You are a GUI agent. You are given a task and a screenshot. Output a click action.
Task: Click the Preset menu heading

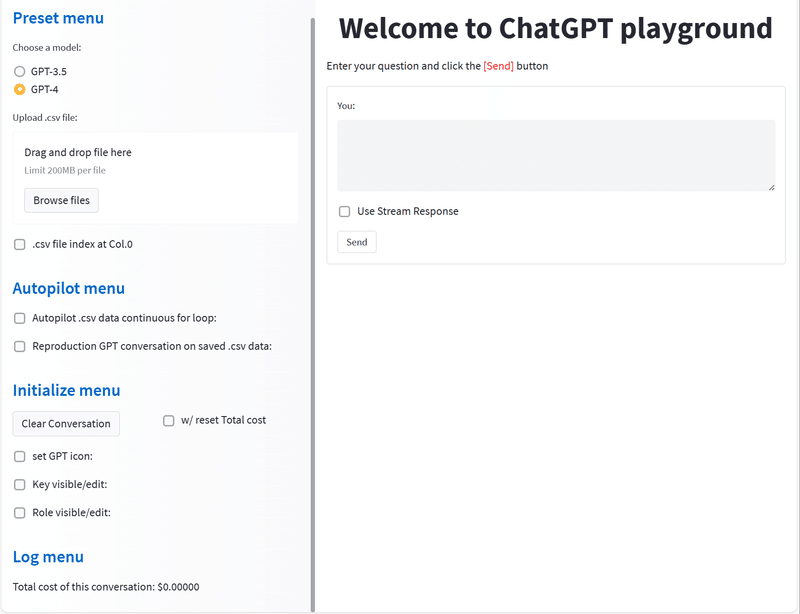pyautogui.click(x=58, y=18)
